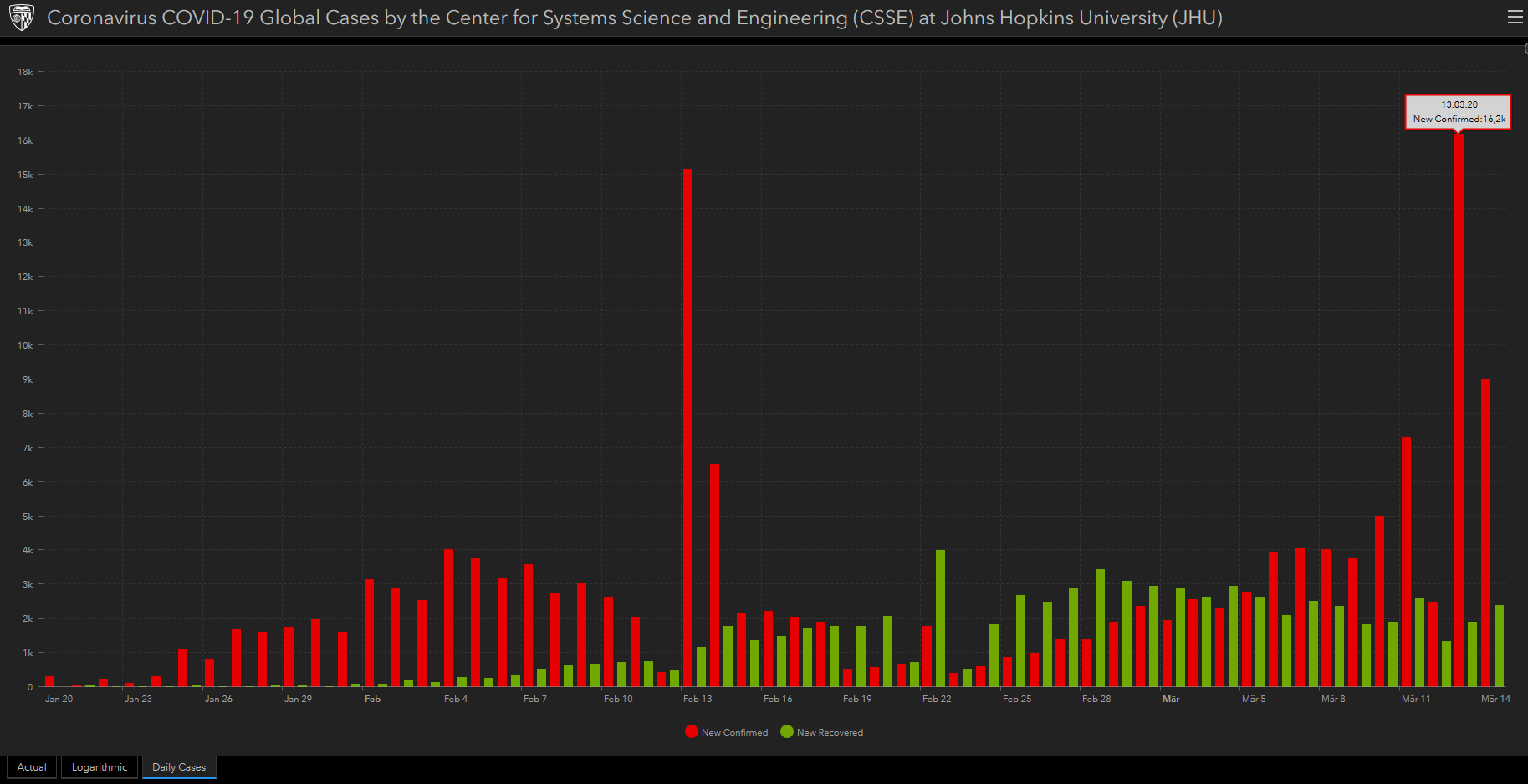Click the red New Confirmed legend circle
The image size is (1528, 784).
(x=691, y=732)
